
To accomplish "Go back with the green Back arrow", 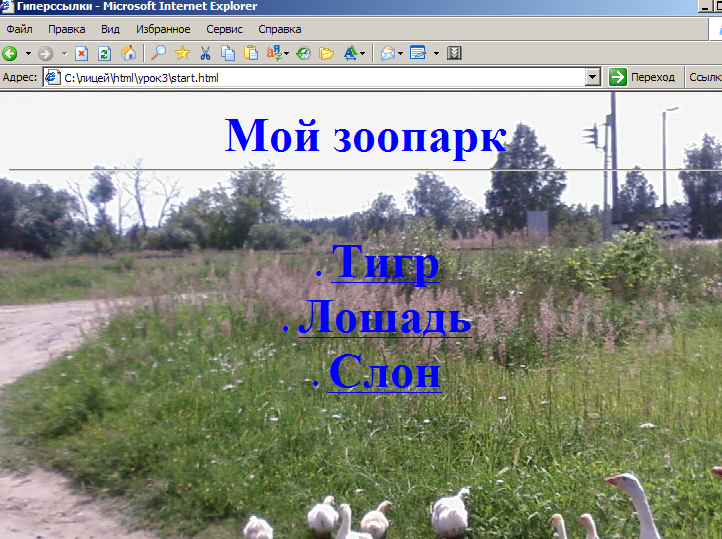I will coord(10,53).
